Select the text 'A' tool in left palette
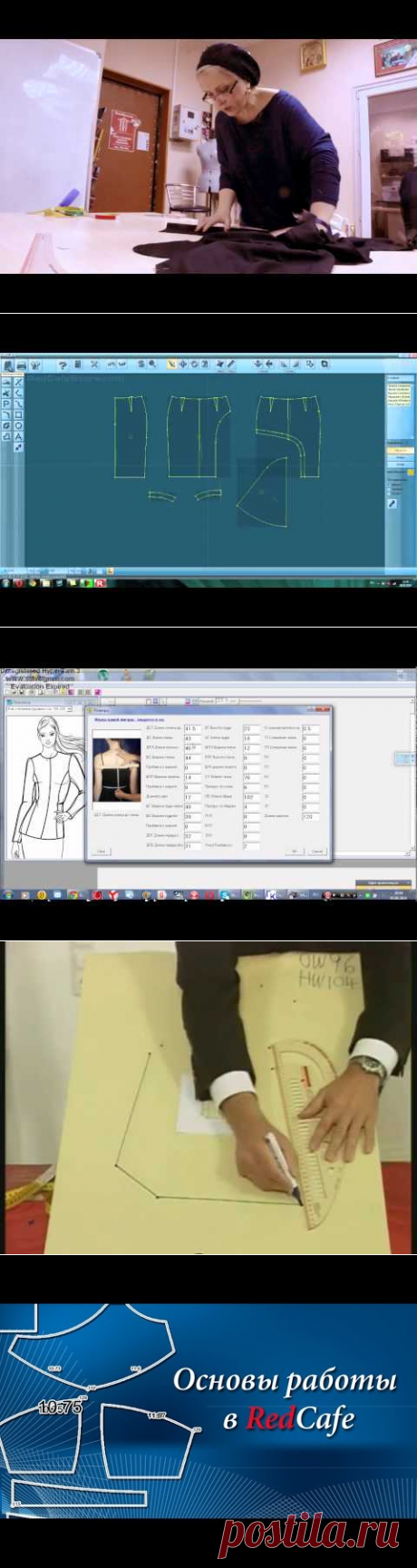Image resolution: width=417 pixels, height=1568 pixels. coord(18,436)
